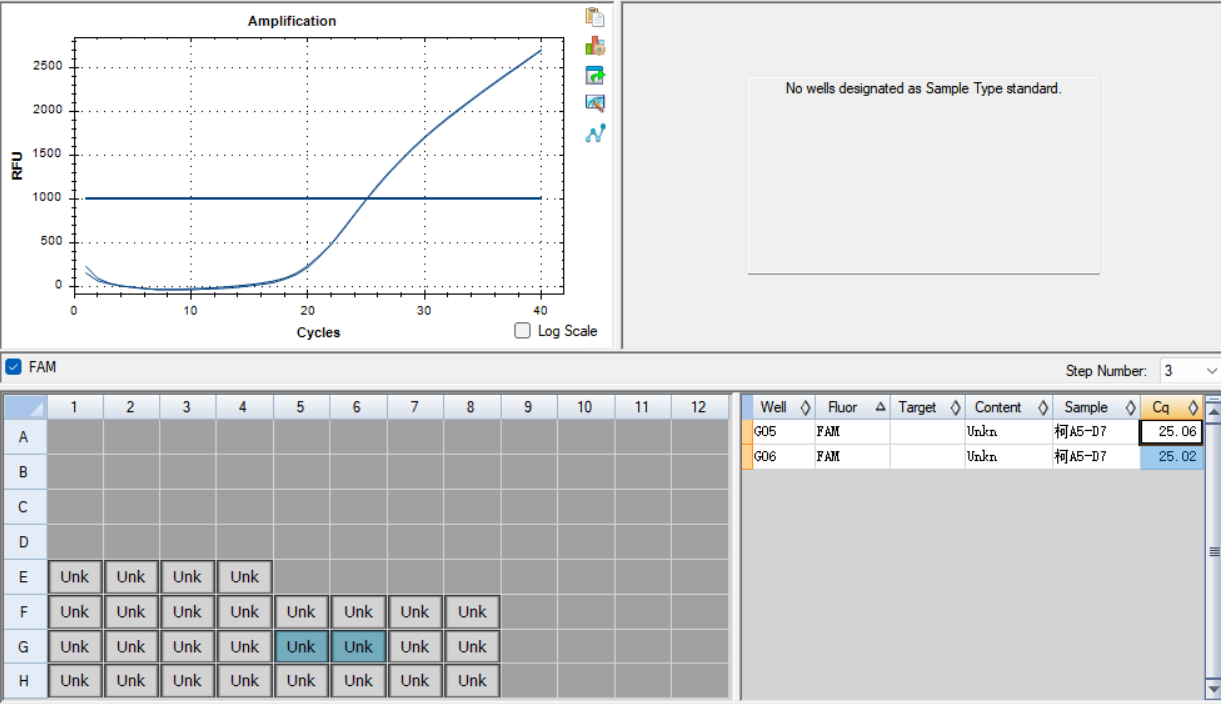1221x705 pixels.
Task: Click the FAM cell in the G05 row
Action: click(x=852, y=432)
